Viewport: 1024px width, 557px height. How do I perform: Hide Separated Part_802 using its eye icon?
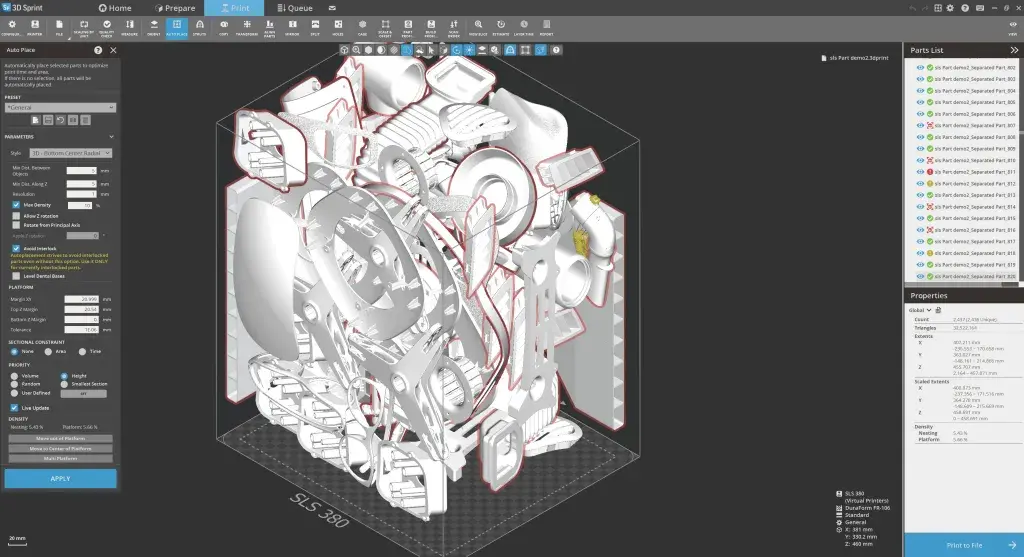click(x=920, y=67)
